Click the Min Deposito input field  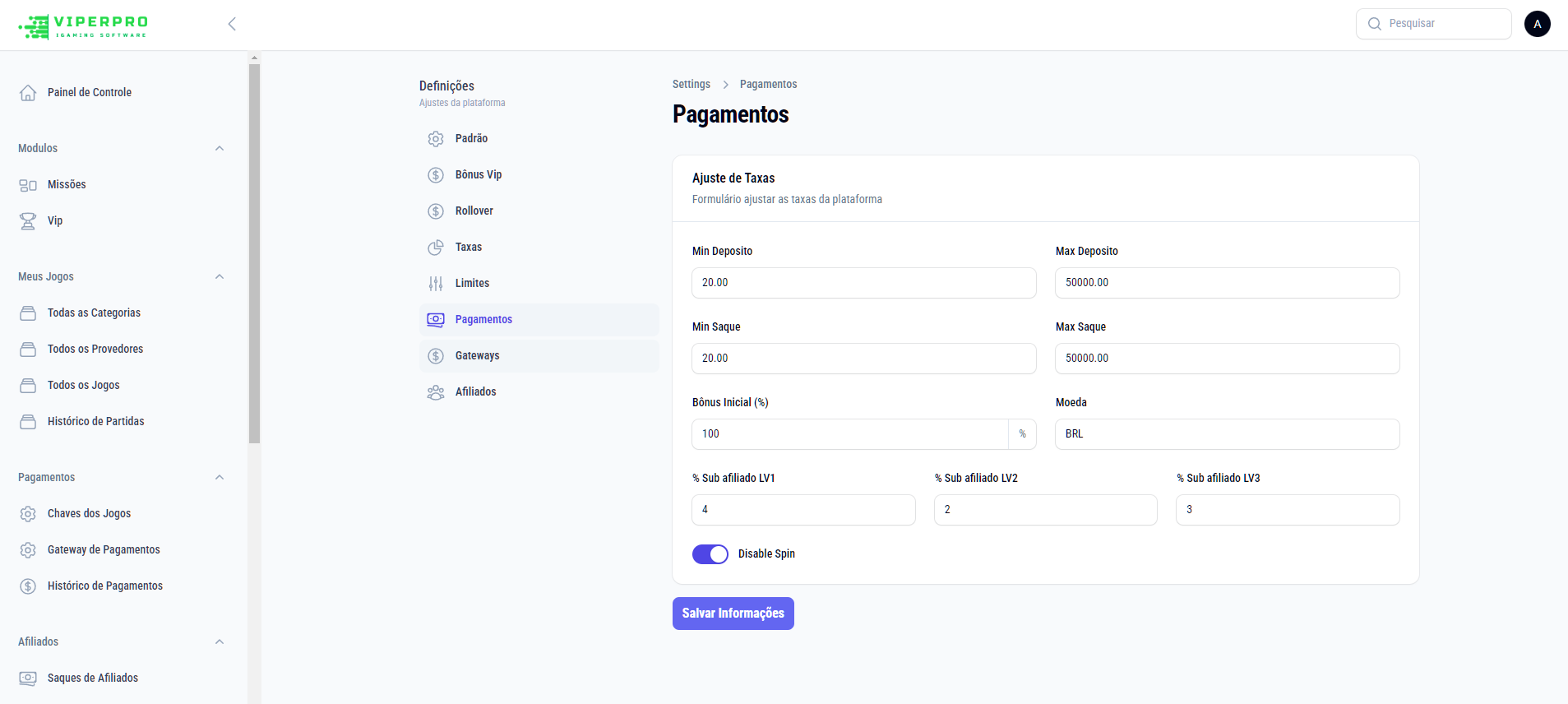tap(863, 283)
